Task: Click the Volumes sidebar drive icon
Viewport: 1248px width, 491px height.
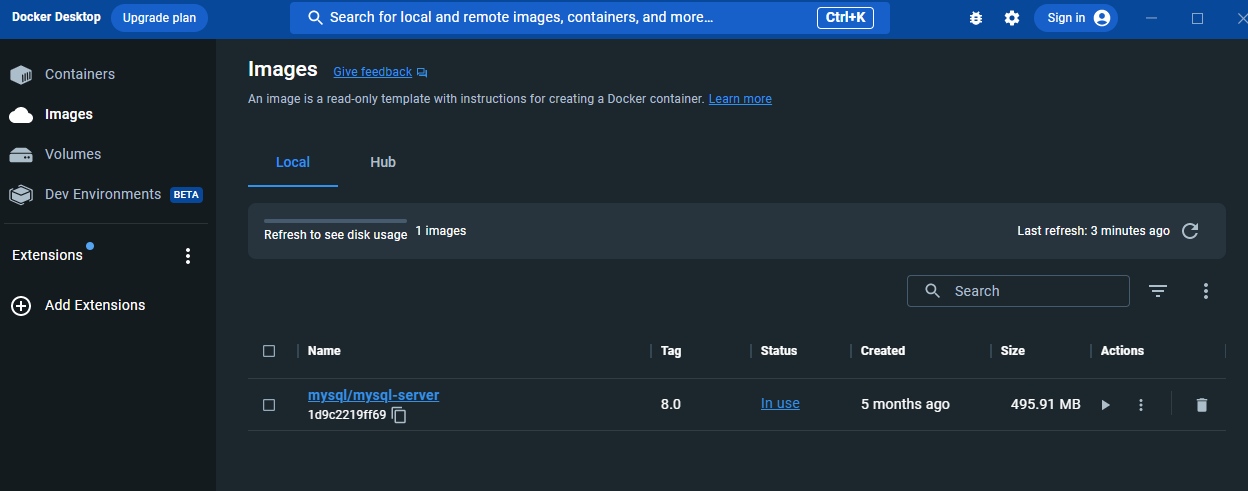Action: click(x=21, y=155)
